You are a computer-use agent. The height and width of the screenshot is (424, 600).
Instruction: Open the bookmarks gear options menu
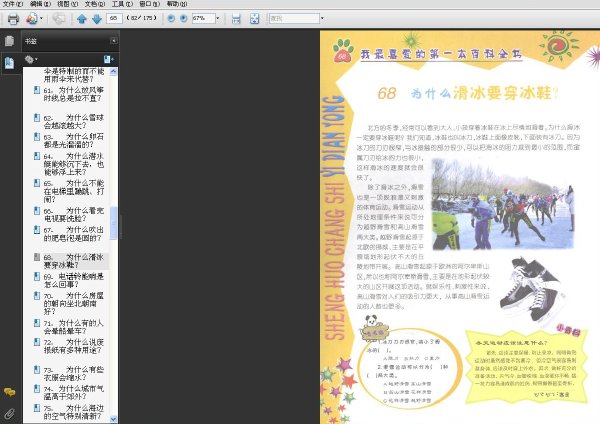tap(31, 59)
